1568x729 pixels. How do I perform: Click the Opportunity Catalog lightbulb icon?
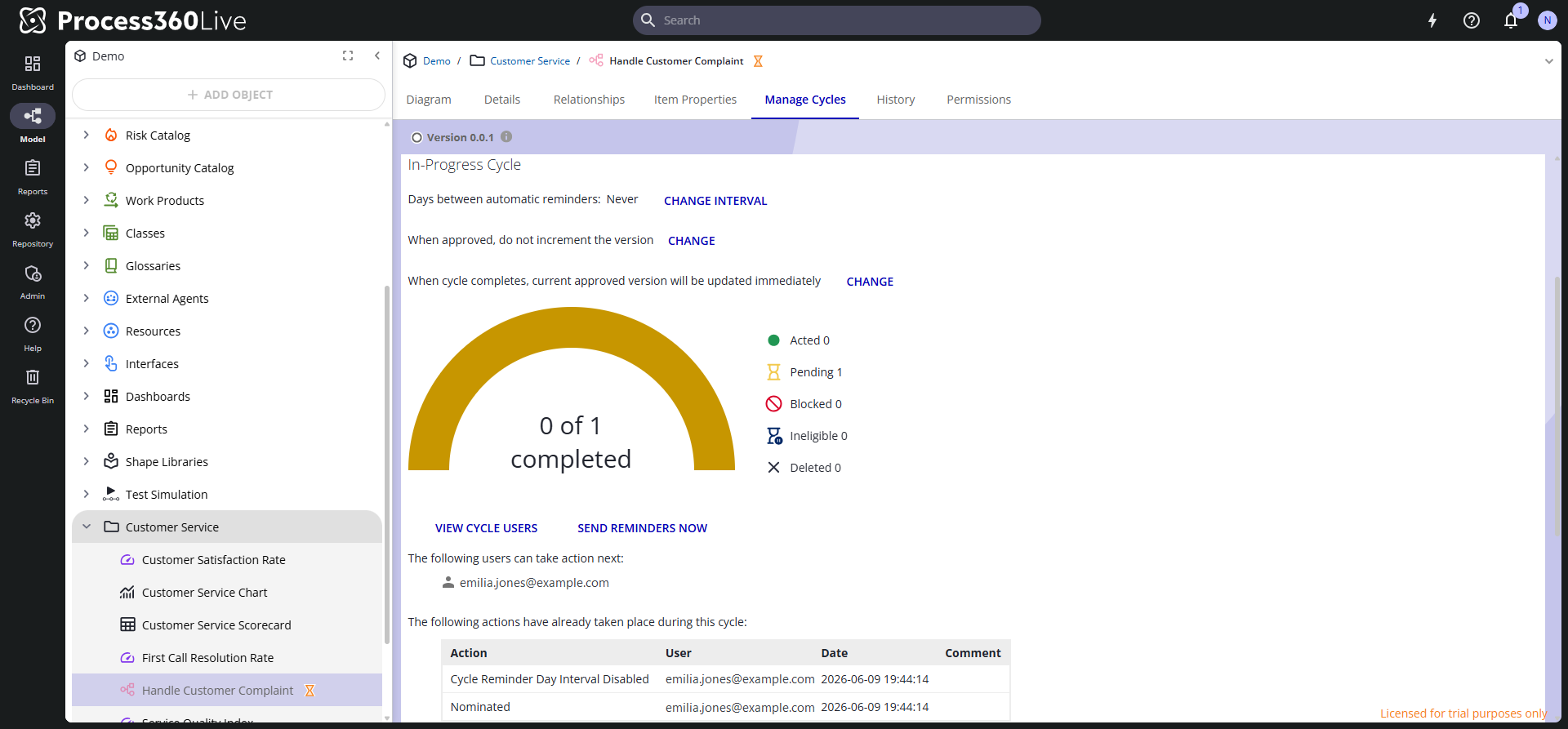(111, 167)
